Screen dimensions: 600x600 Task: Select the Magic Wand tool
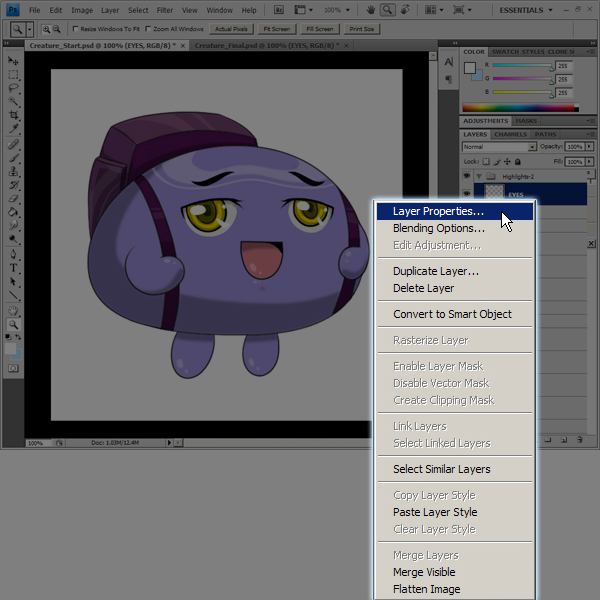point(13,101)
